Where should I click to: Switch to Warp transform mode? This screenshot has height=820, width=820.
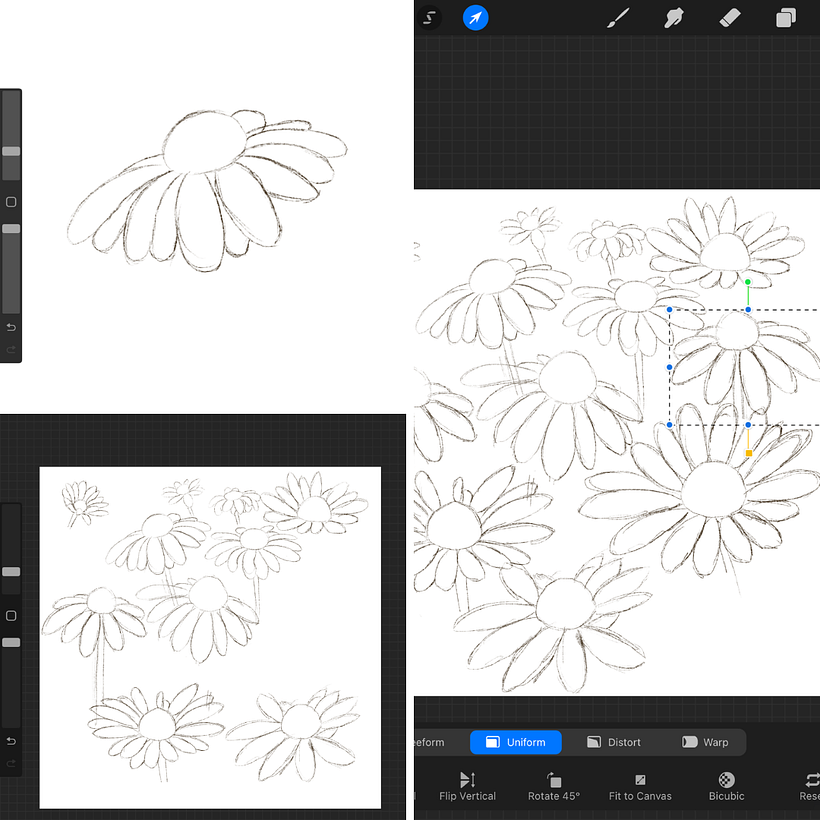tap(704, 742)
